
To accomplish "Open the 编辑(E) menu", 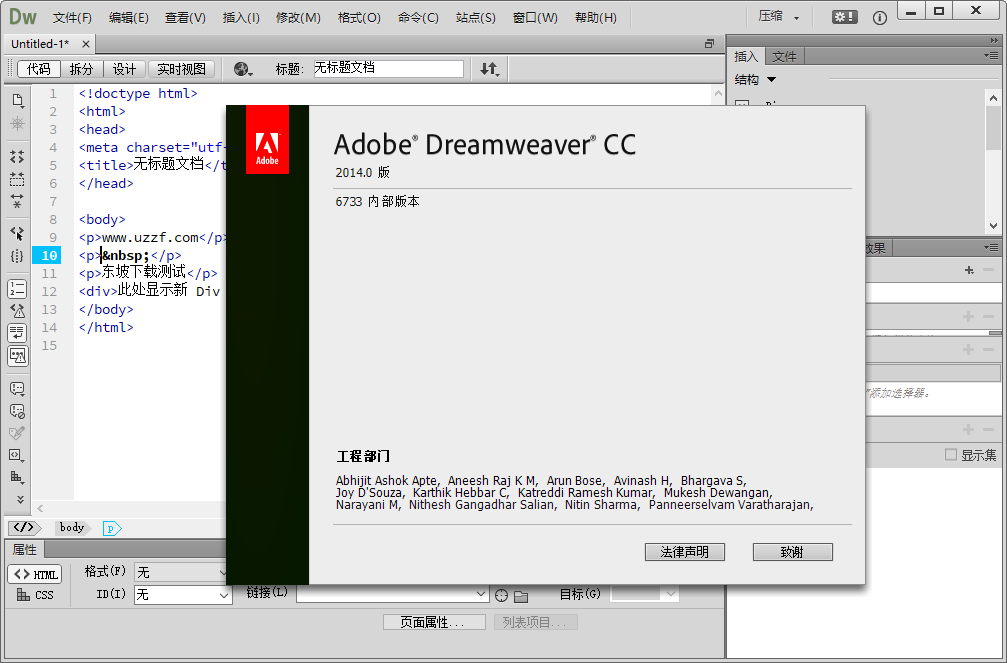I will tap(128, 17).
